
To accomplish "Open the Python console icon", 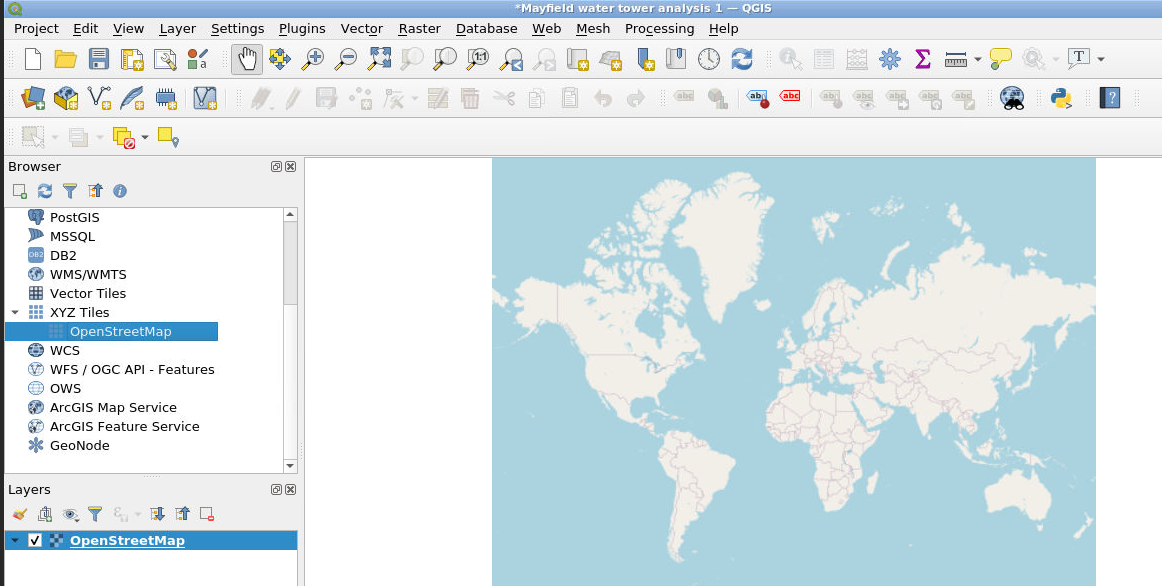I will tap(1061, 98).
